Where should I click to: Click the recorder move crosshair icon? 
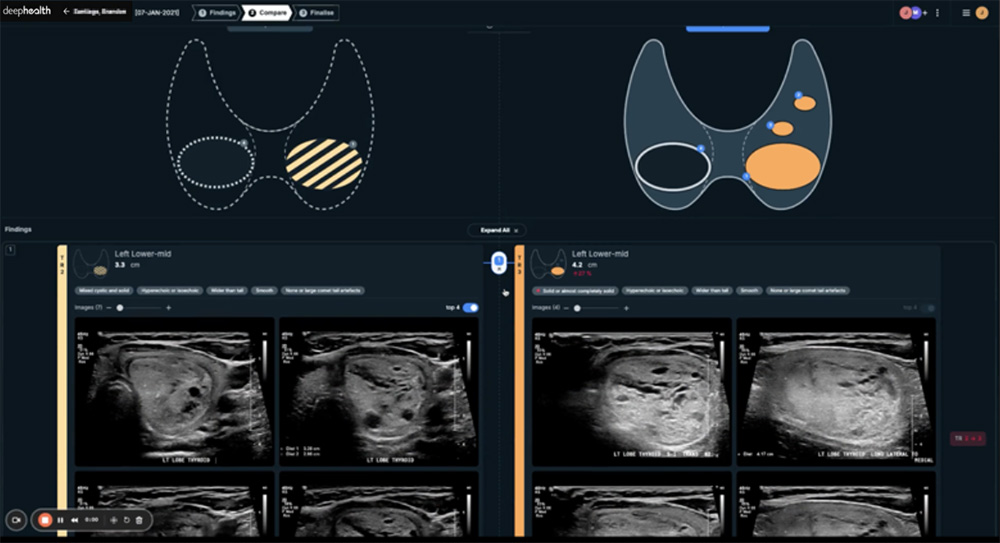coord(114,520)
